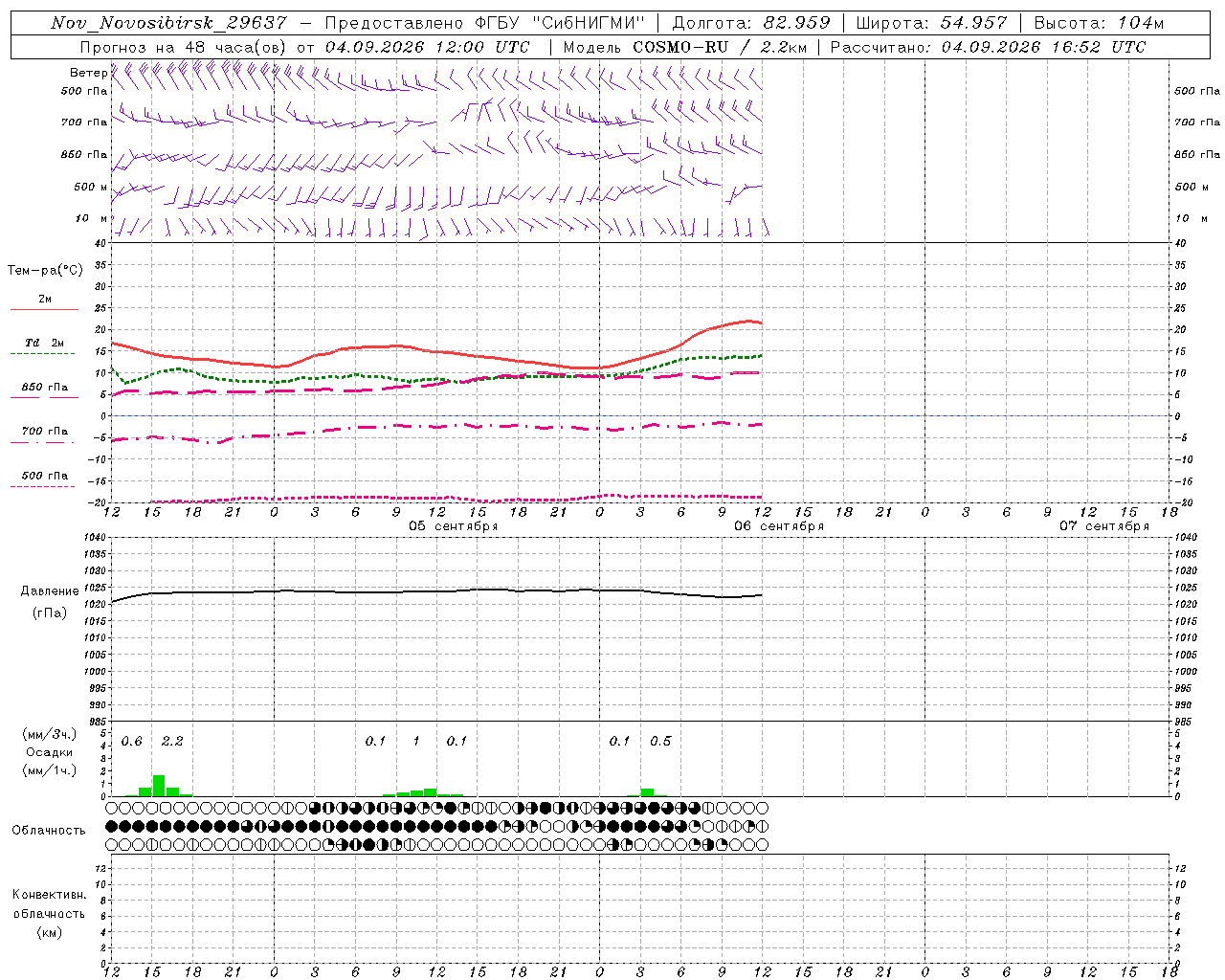Click the Рассчитано 04.09.2026 16:52 UTC timestamp
The width and height of the screenshot is (1225, 980).
[x=988, y=47]
